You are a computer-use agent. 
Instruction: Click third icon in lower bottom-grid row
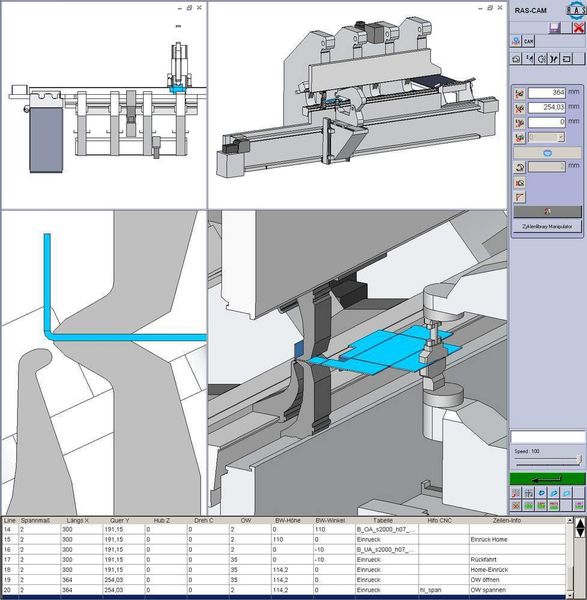point(541,506)
